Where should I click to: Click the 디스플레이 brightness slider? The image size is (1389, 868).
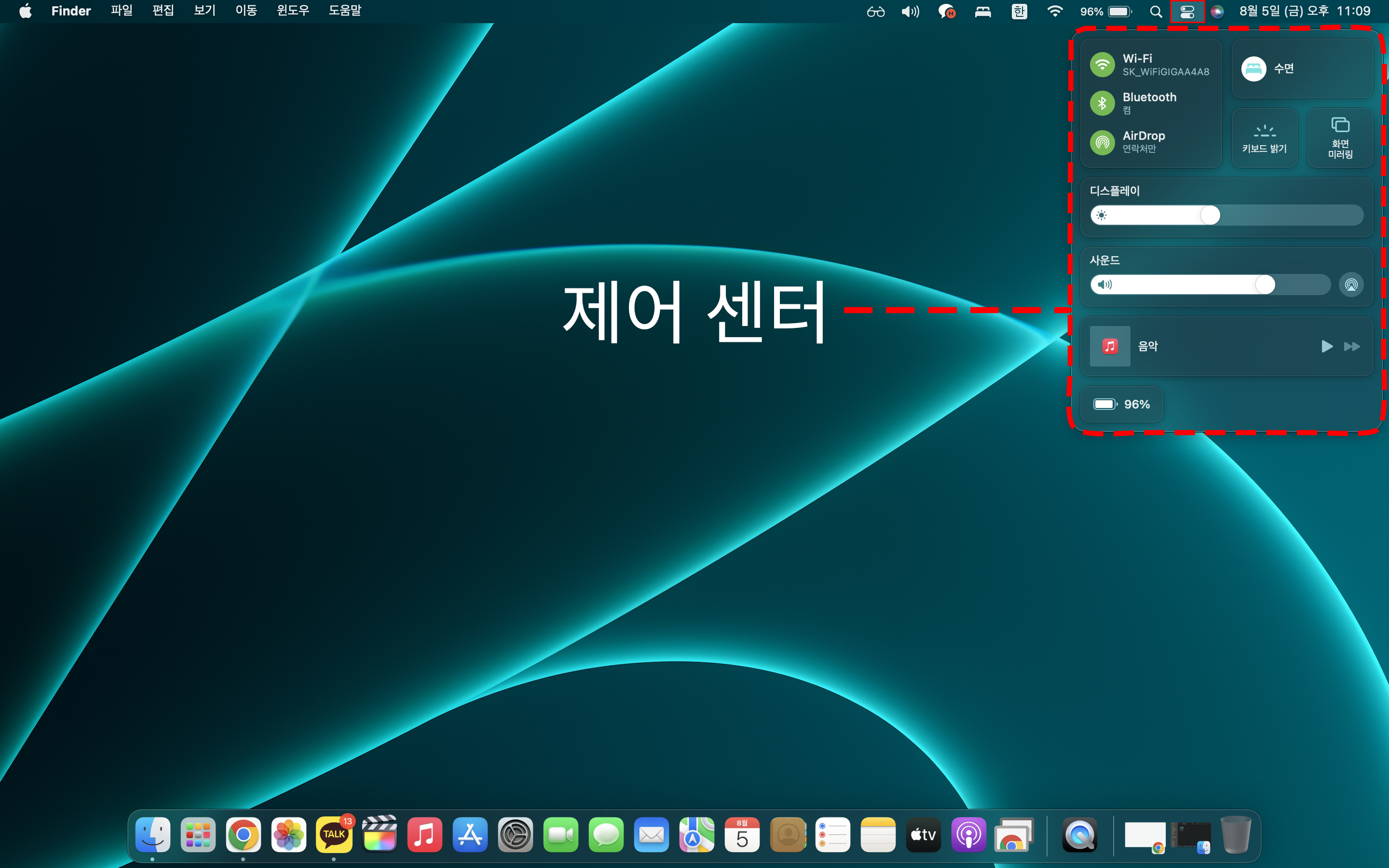[1226, 215]
